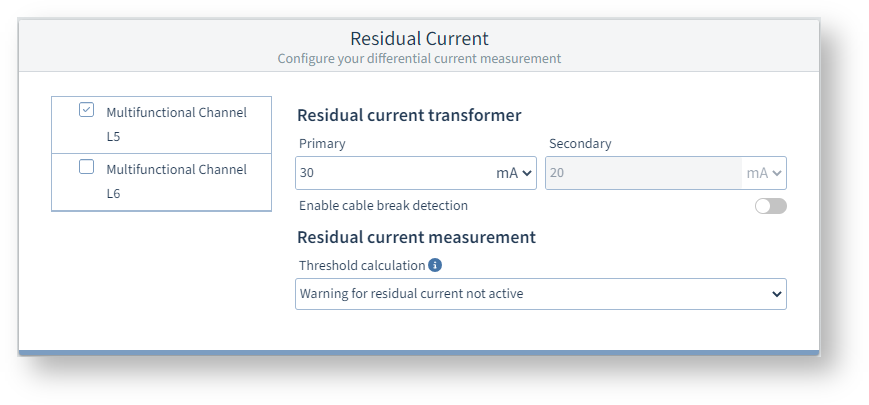Uncheck the Multifunctional Channel L5 checkbox
Screen dimensions: 869x405
coord(87,110)
